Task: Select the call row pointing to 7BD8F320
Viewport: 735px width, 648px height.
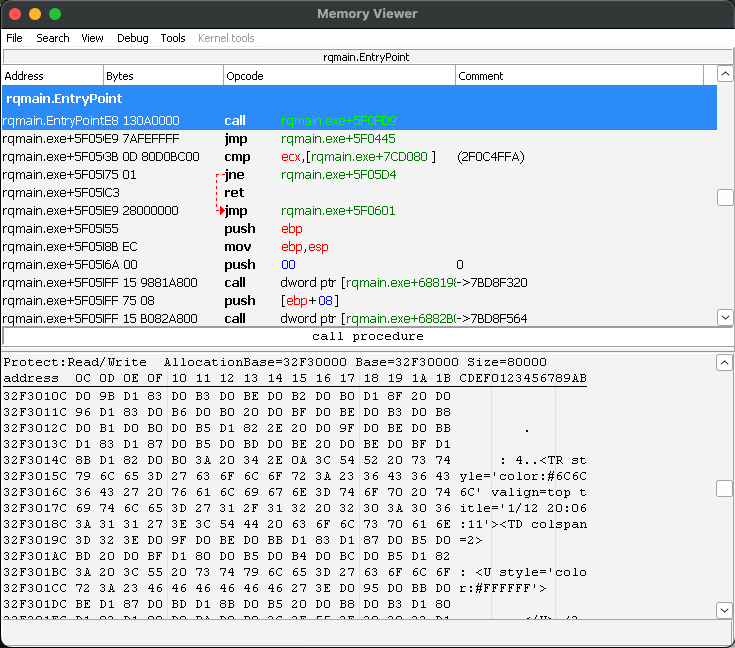Action: point(359,283)
